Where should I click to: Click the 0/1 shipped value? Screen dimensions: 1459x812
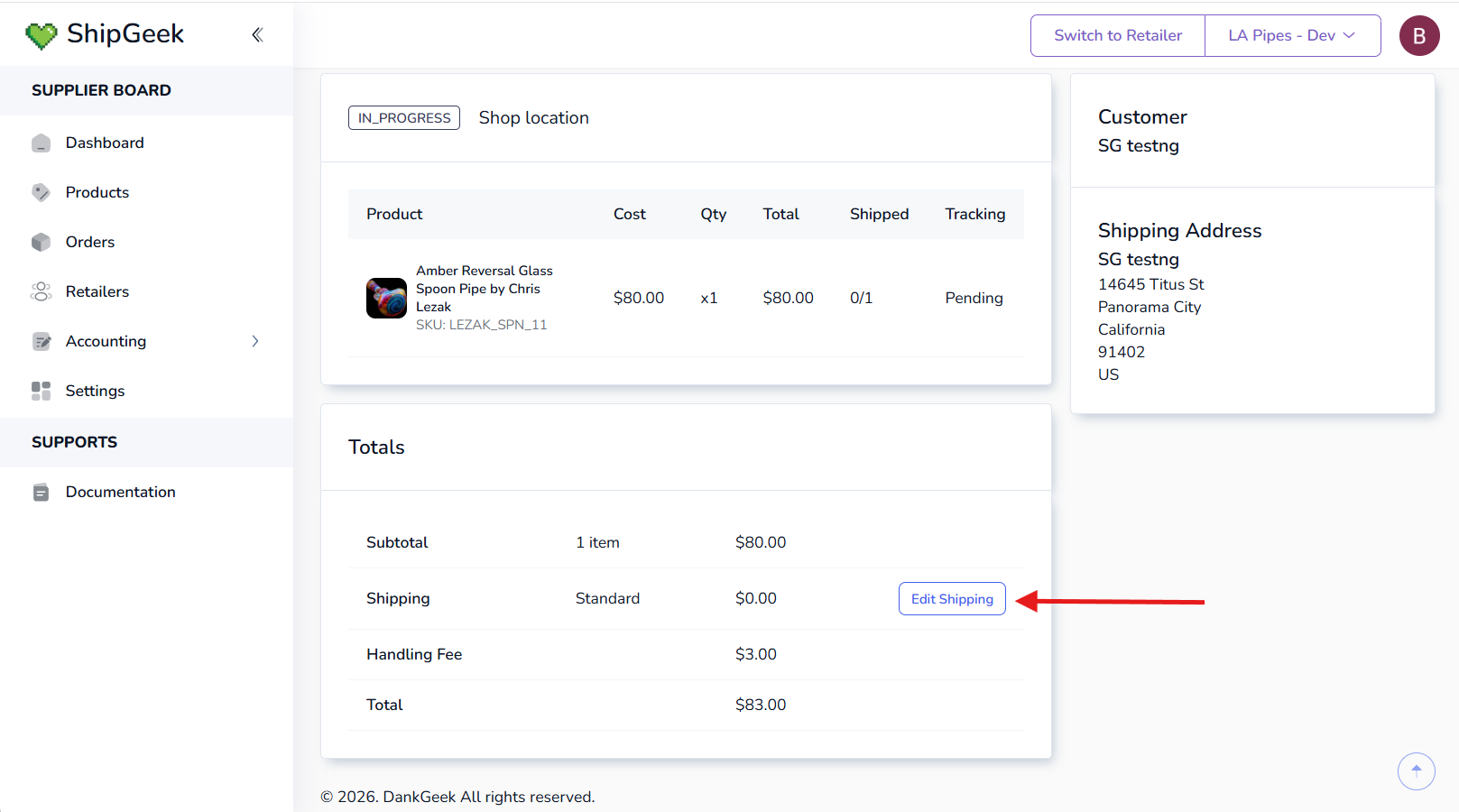coord(862,298)
